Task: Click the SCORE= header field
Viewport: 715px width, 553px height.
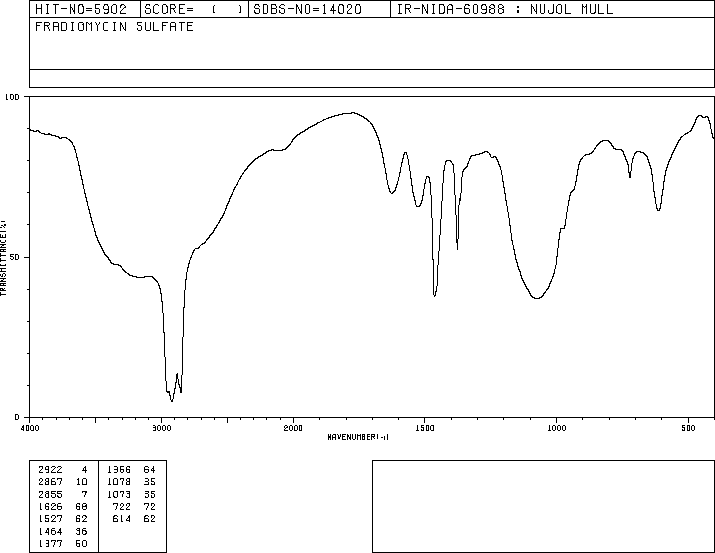Action: [x=194, y=10]
